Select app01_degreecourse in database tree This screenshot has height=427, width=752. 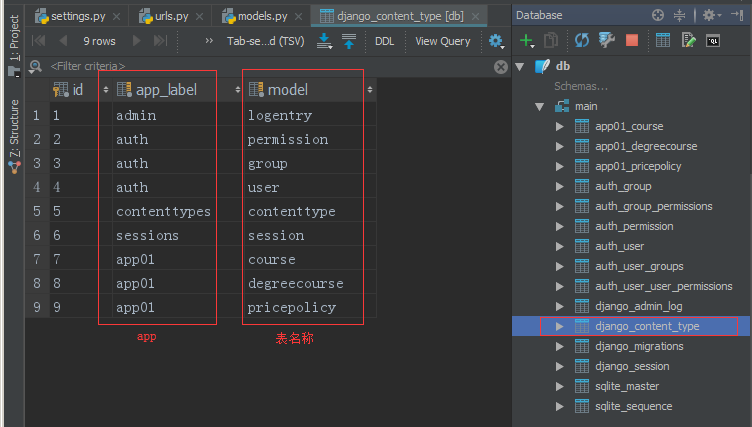click(x=646, y=146)
